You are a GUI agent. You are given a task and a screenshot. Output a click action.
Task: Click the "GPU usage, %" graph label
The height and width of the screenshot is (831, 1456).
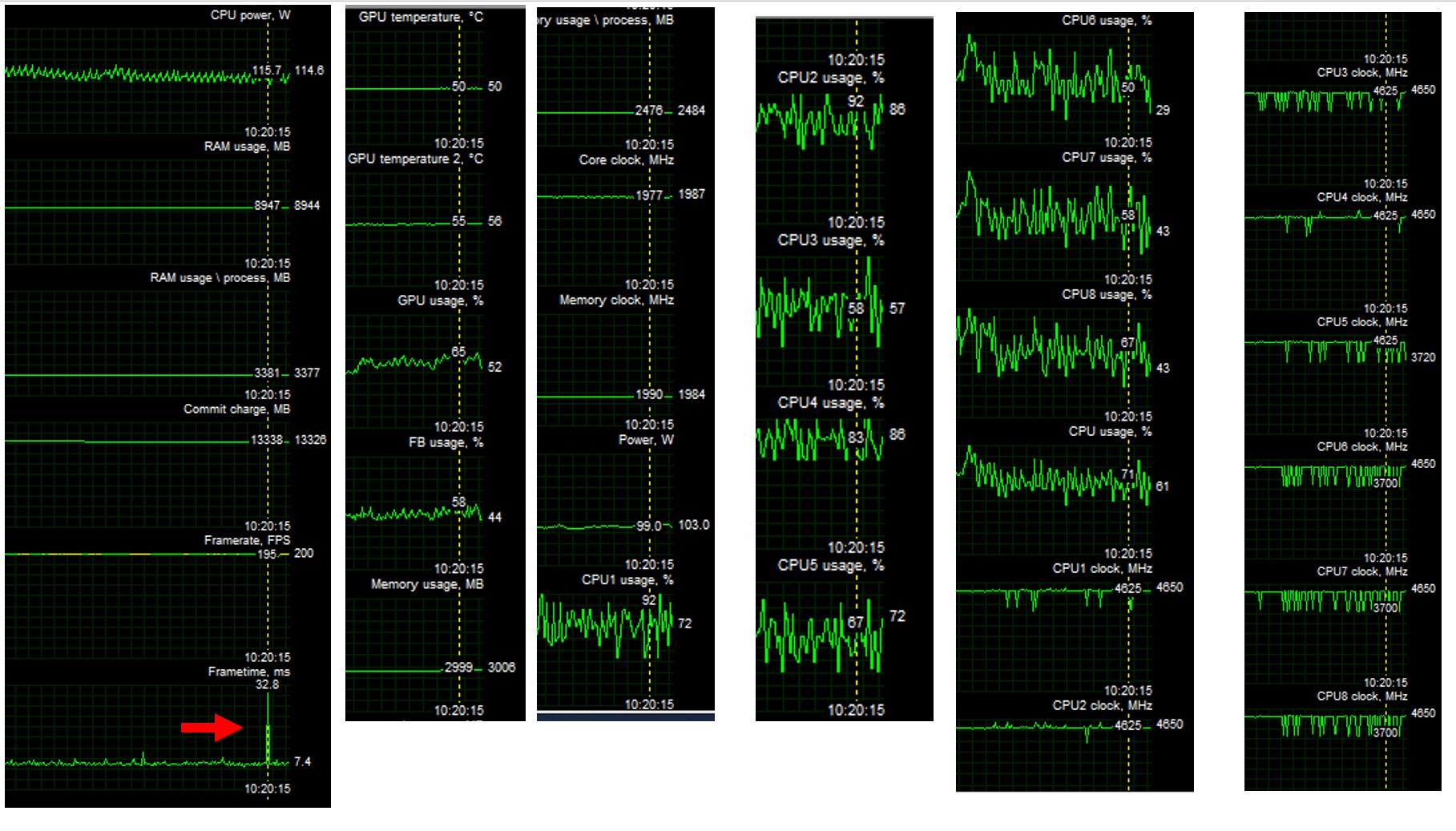point(441,301)
